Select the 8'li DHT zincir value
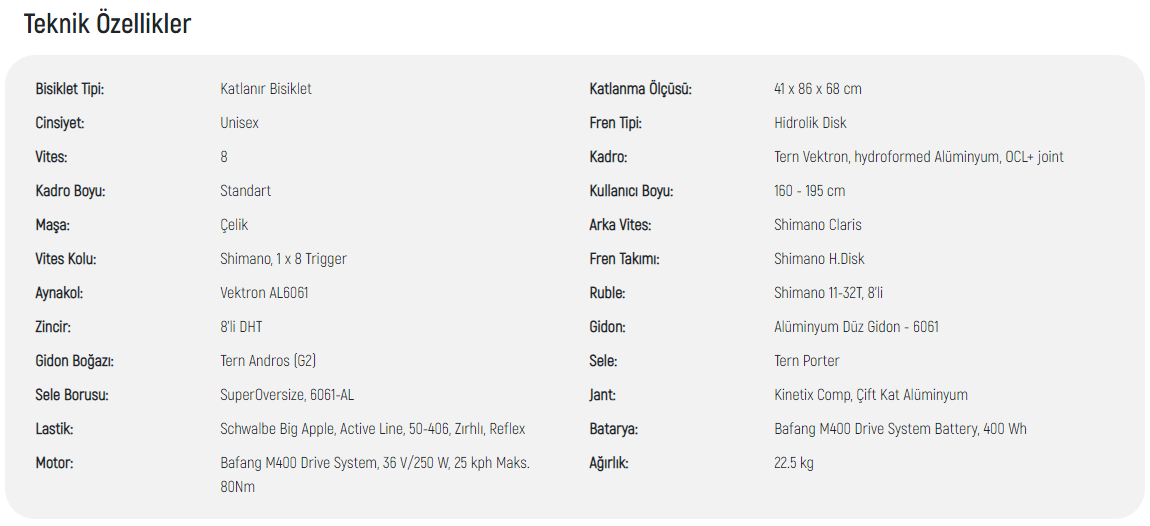The image size is (1150, 526). click(x=241, y=327)
